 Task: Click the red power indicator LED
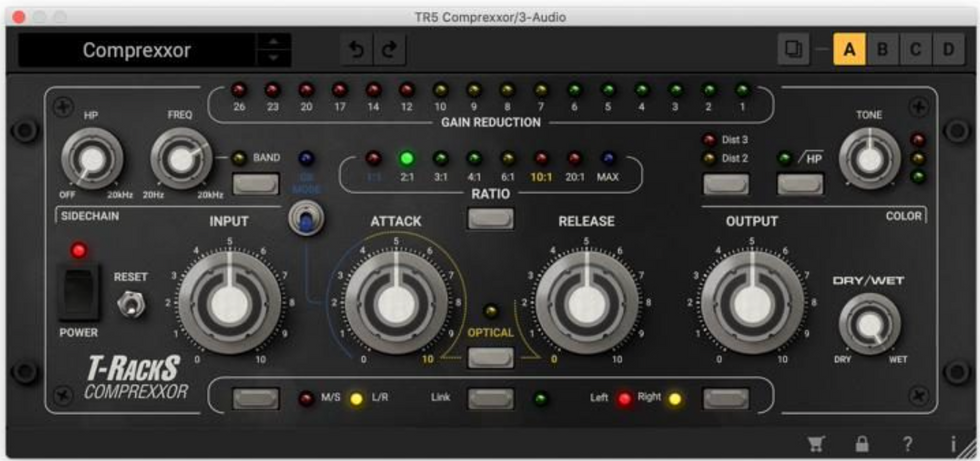click(78, 250)
